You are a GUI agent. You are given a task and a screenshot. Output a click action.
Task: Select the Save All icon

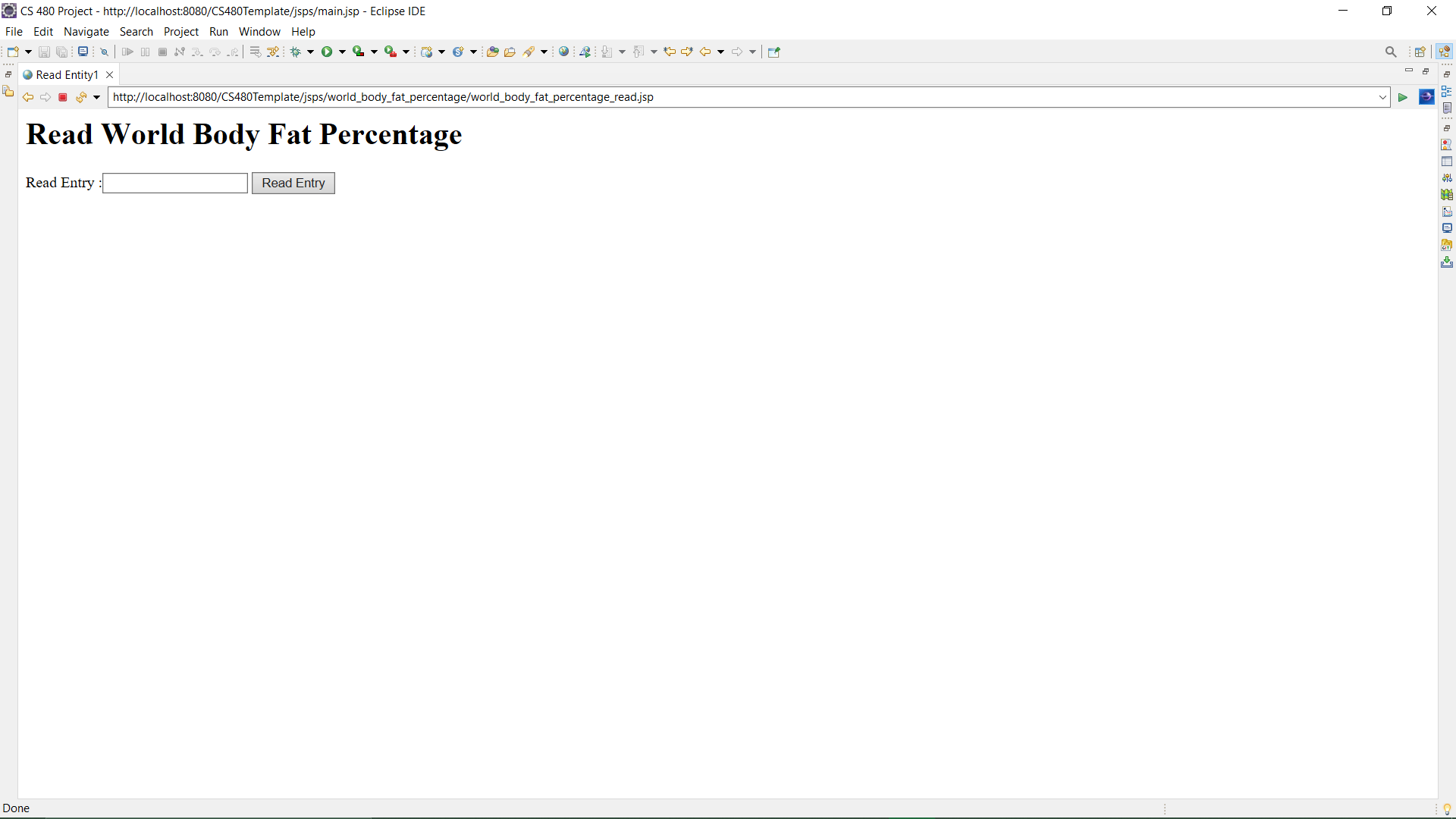point(61,52)
